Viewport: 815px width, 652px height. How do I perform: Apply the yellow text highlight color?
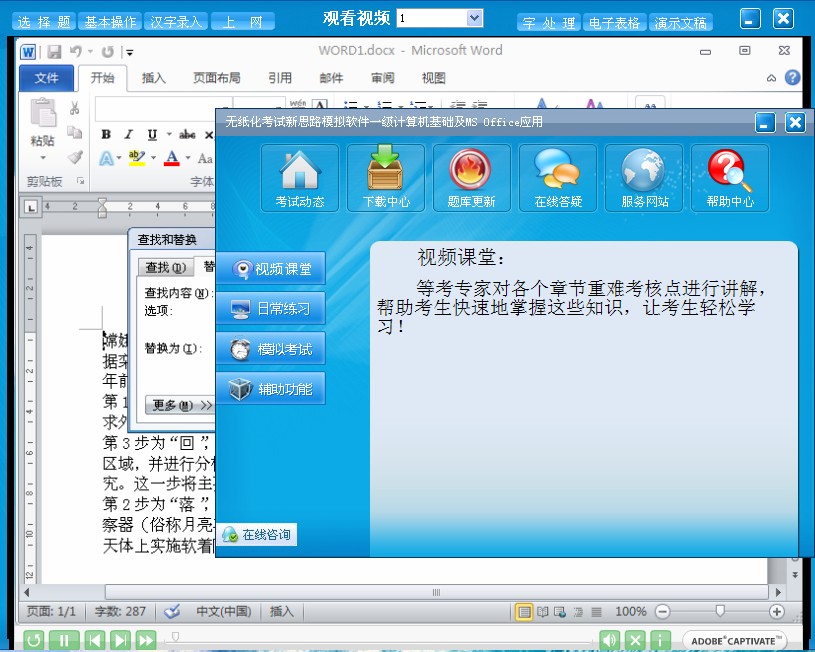pyautogui.click(x=137, y=158)
